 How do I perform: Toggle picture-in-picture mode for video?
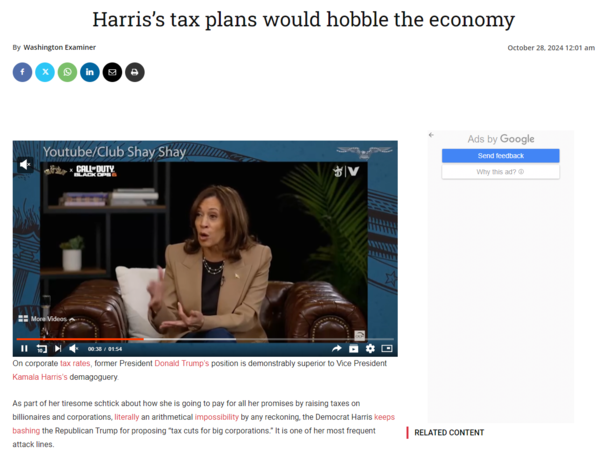387,349
